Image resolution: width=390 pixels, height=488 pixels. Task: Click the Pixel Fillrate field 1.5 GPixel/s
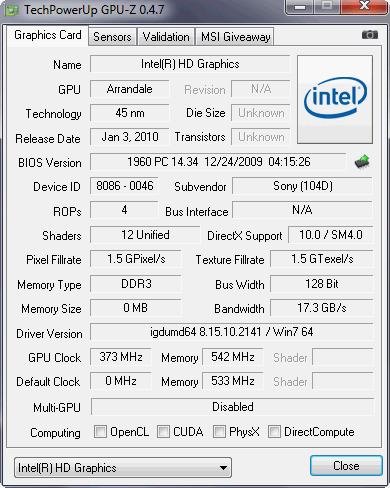[136, 259]
